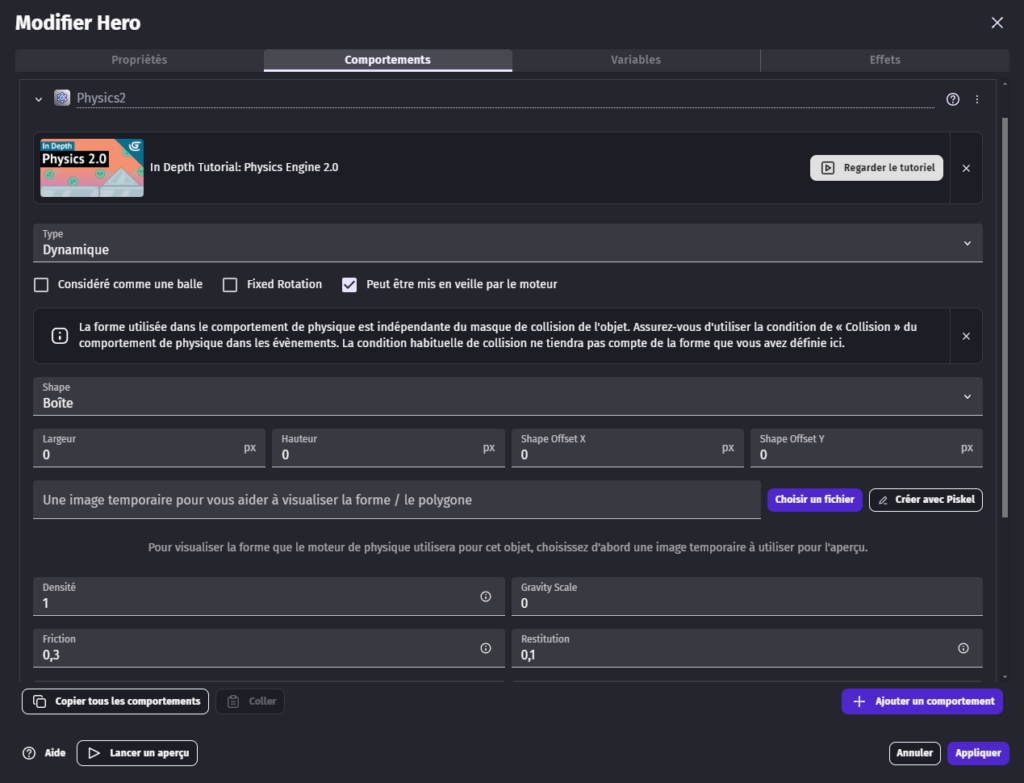The height and width of the screenshot is (783, 1024).
Task: Dismiss the collision mask info notice
Action: click(x=966, y=336)
